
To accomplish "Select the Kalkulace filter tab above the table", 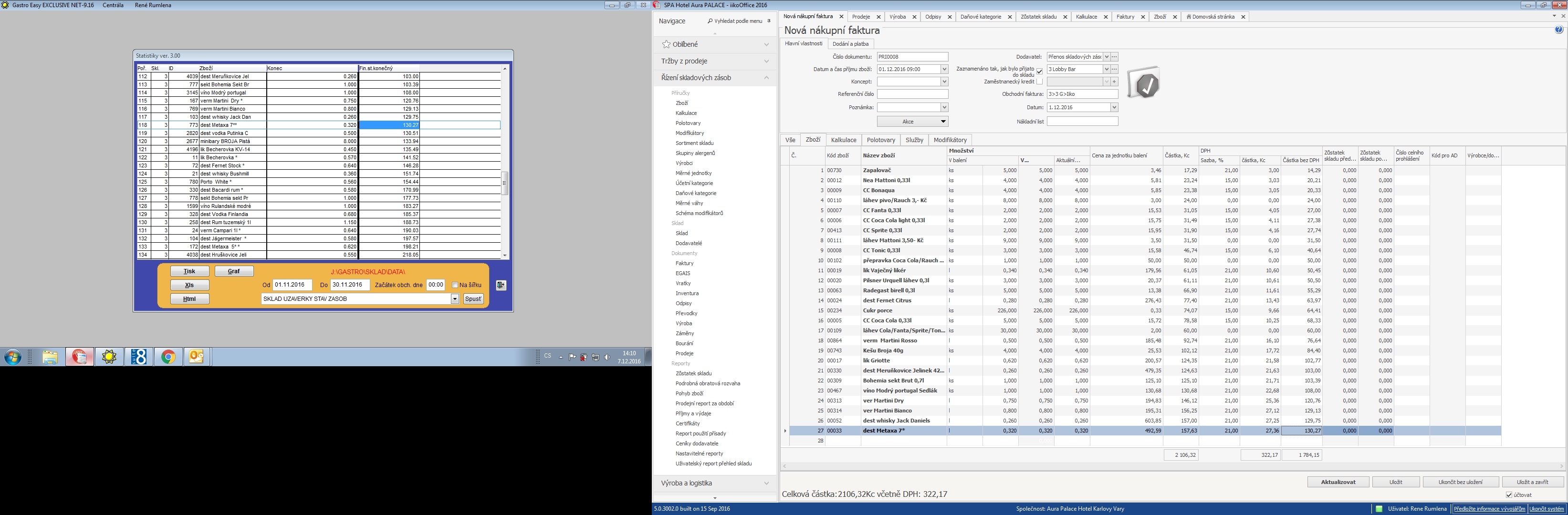I will pyautogui.click(x=843, y=140).
